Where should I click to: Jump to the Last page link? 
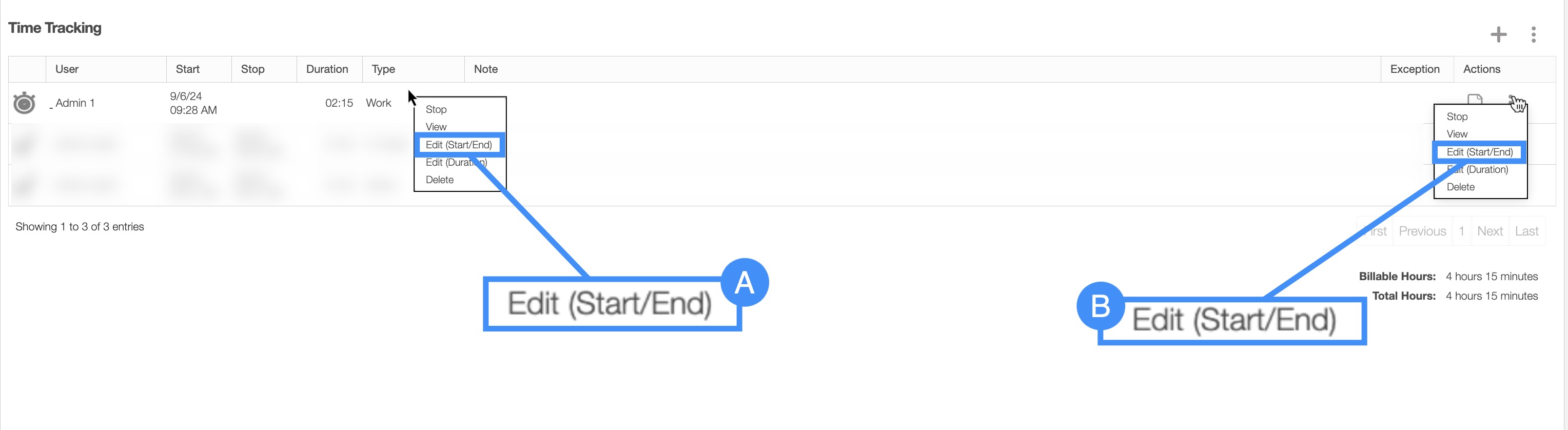click(x=1526, y=231)
